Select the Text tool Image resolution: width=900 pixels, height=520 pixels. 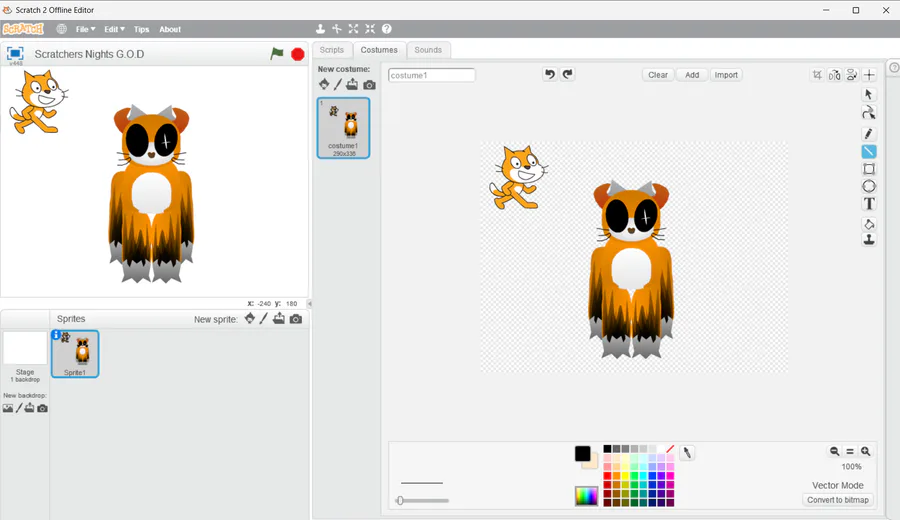868,204
